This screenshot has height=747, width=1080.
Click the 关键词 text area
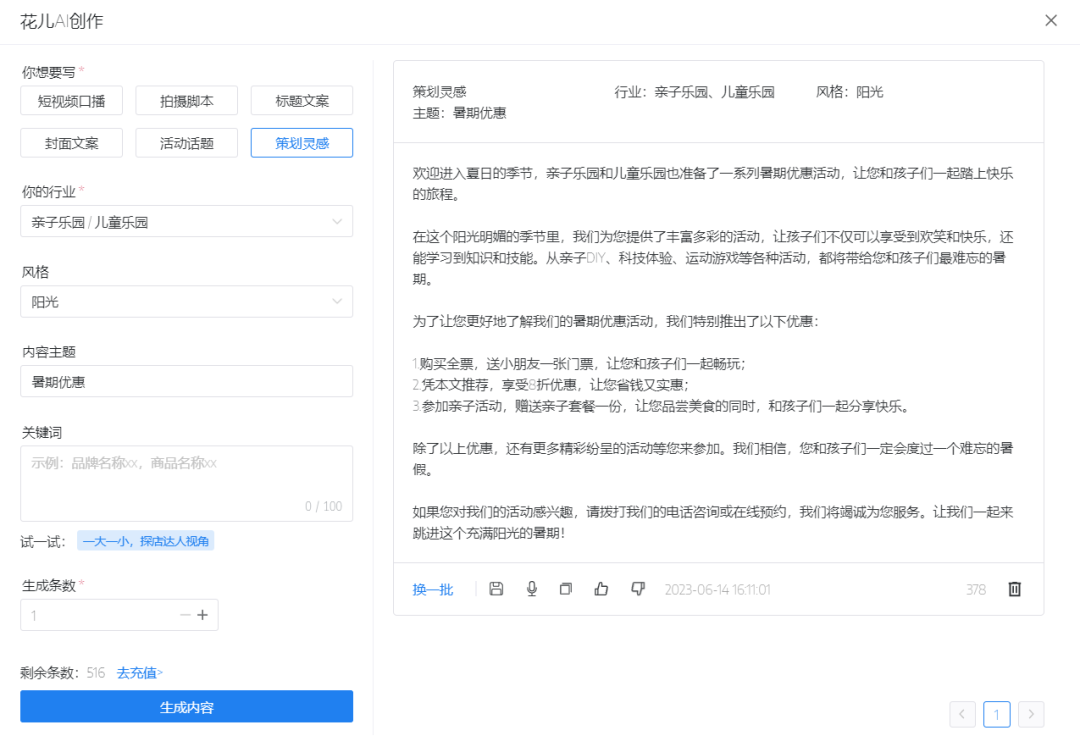[187, 483]
